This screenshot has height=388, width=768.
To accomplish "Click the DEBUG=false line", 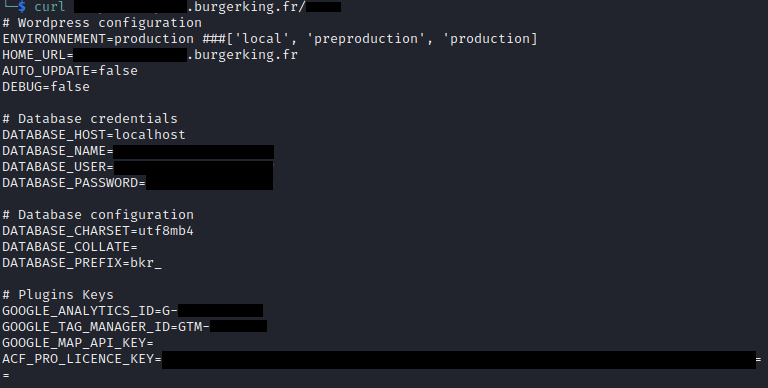I will pos(46,87).
